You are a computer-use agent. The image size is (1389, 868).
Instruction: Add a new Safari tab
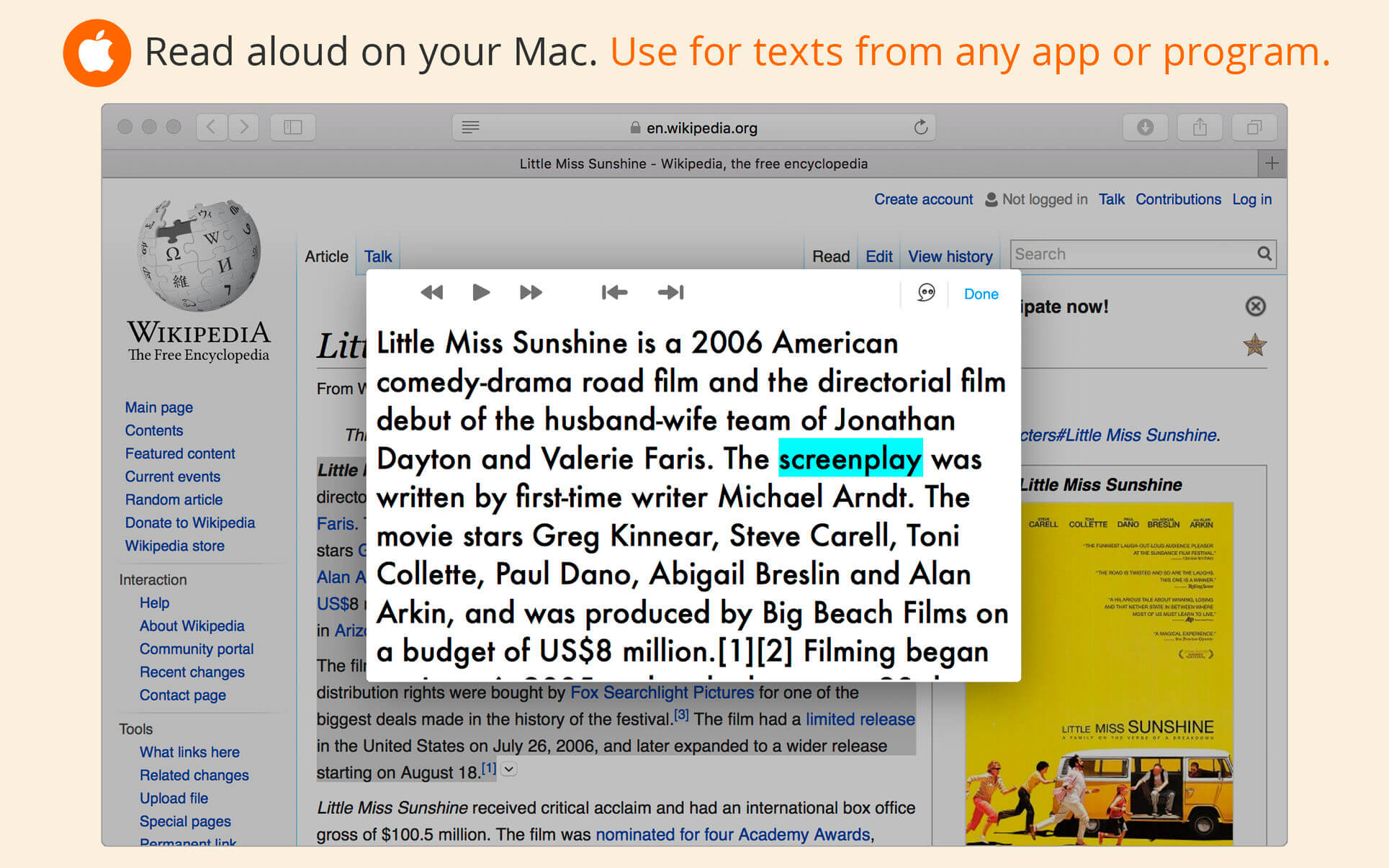tap(1272, 163)
